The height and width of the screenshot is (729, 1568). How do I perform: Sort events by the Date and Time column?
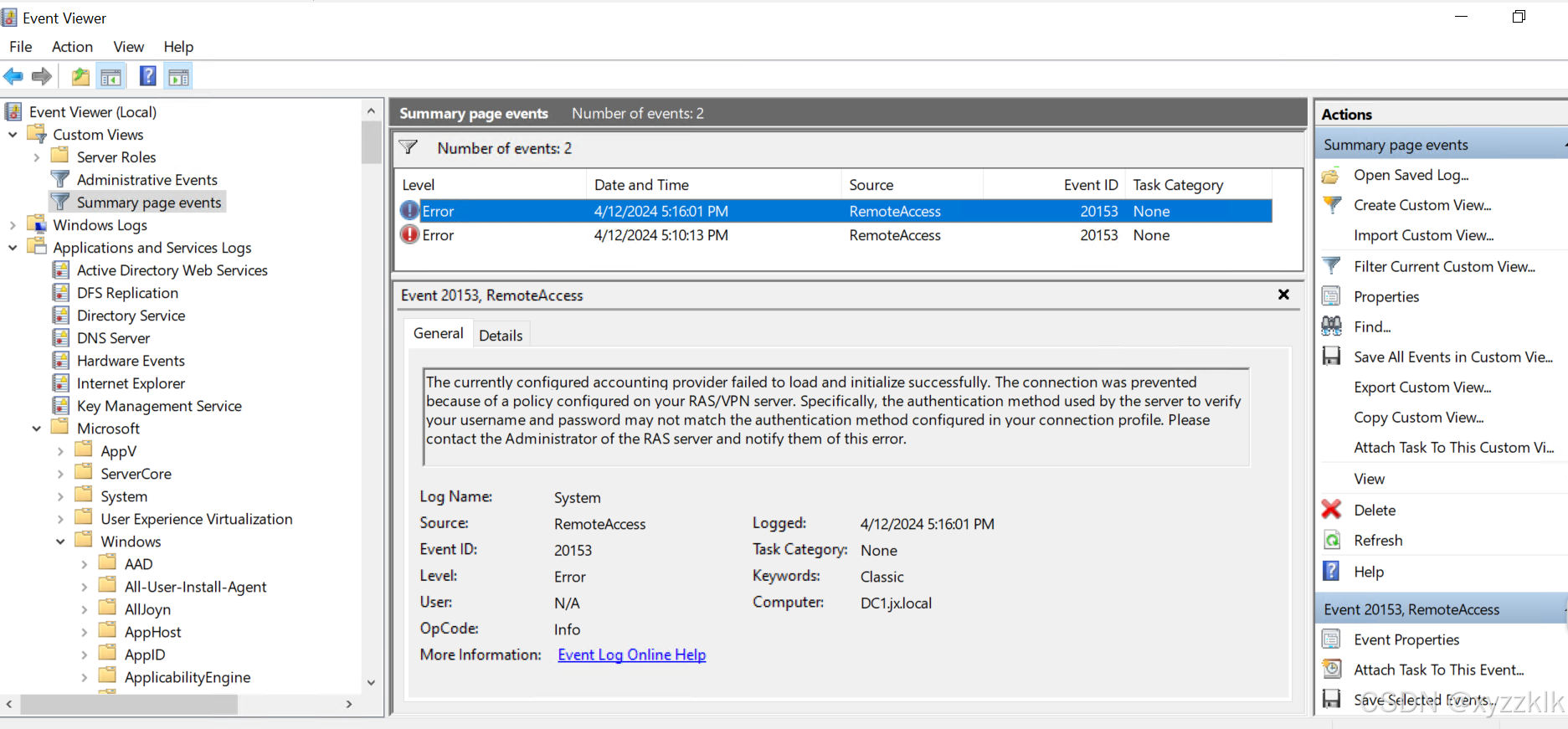click(x=713, y=184)
